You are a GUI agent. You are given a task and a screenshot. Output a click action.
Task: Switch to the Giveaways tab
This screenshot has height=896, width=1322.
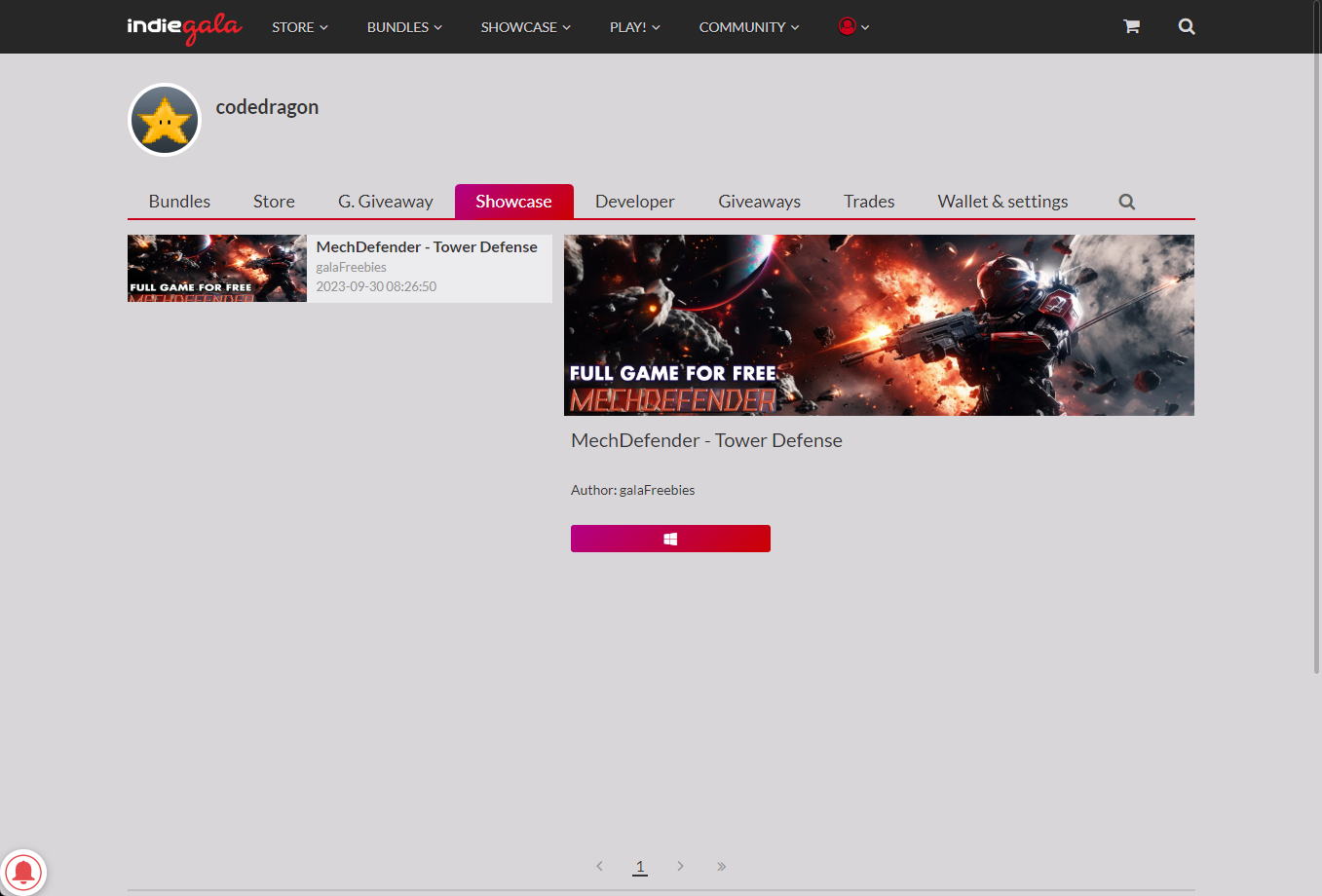click(x=760, y=202)
